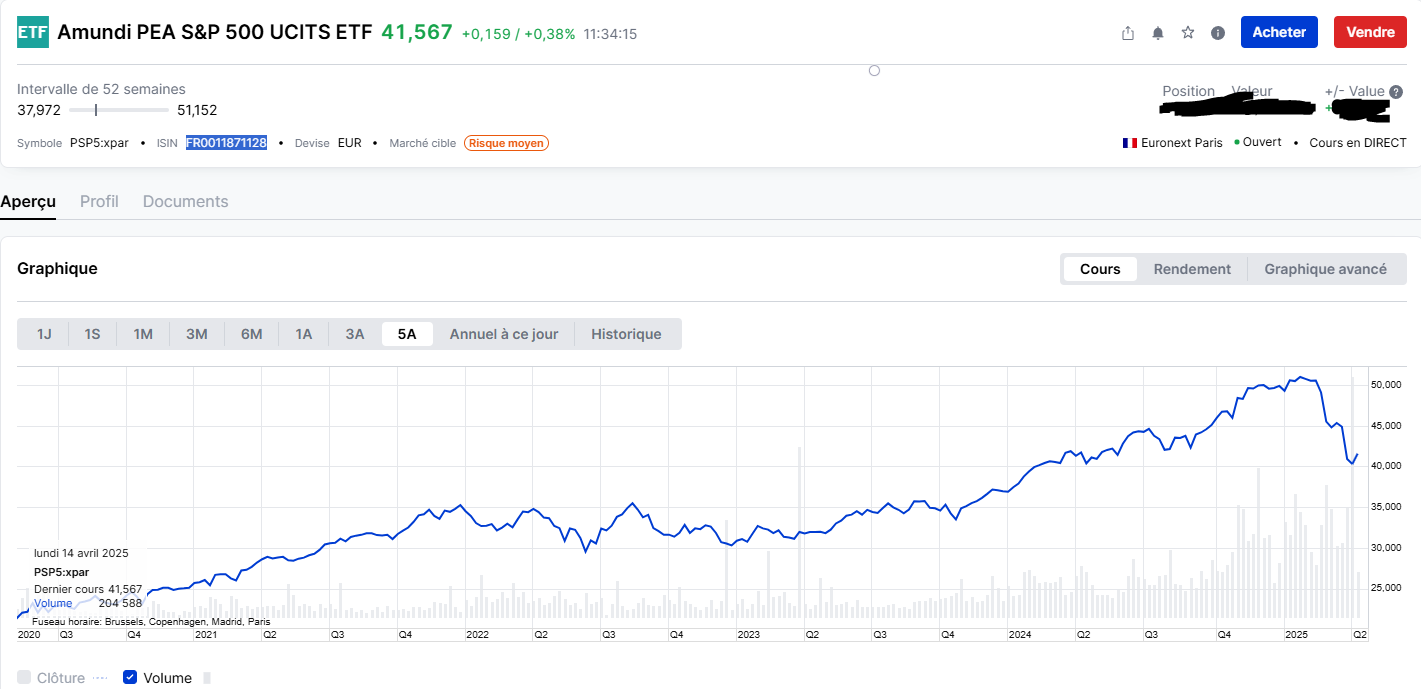Click the small circle handle below header

[874, 70]
